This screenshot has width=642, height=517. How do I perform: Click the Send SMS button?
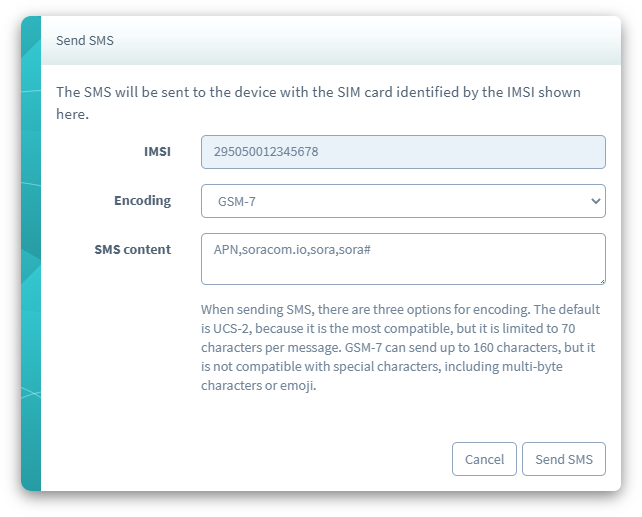[564, 459]
